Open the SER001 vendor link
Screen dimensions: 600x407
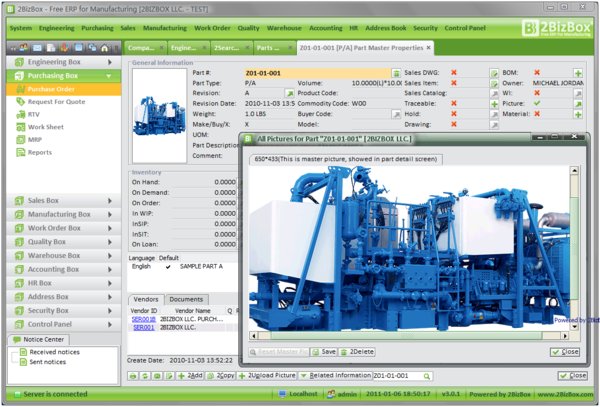pos(143,327)
